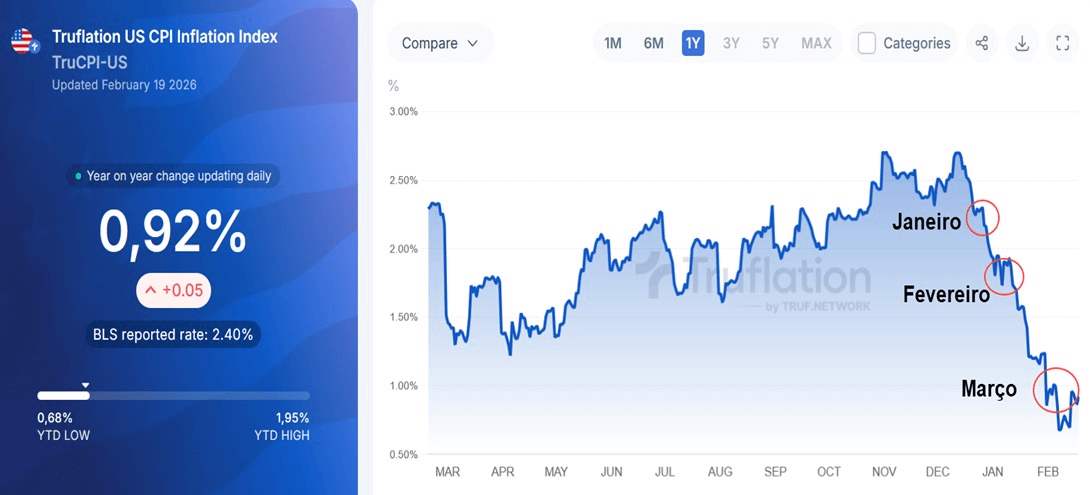Switch to the 6M time range
1090x495 pixels.
pos(653,43)
